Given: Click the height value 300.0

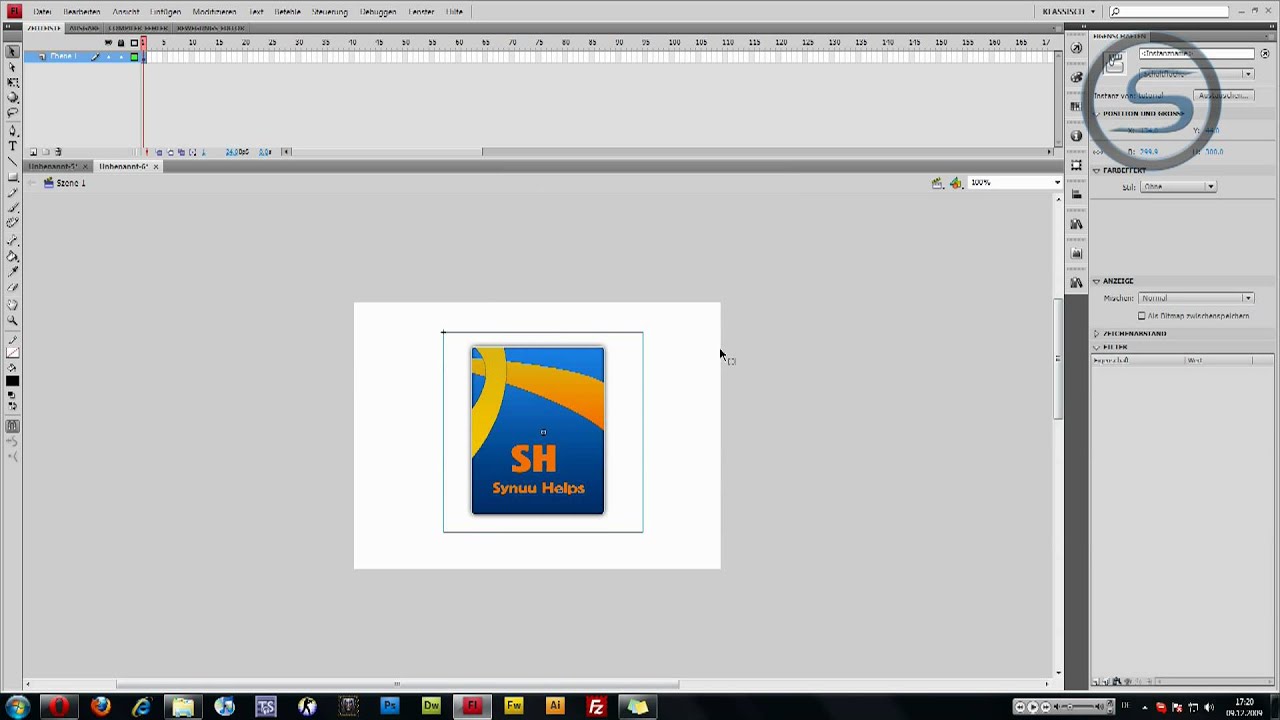Looking at the screenshot, I should coord(1214,152).
